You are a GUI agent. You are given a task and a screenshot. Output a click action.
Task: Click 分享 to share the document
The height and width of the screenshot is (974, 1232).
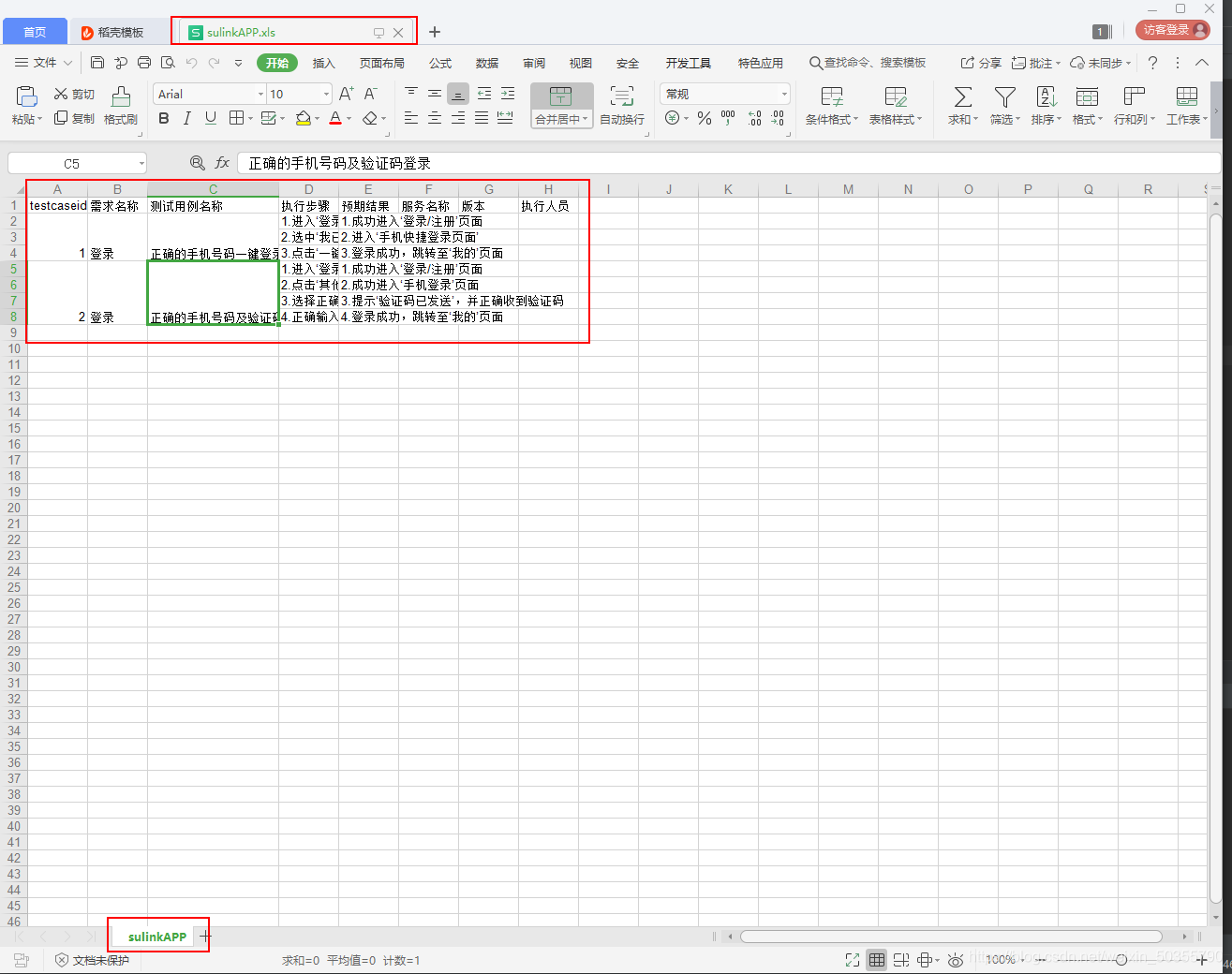[x=979, y=63]
